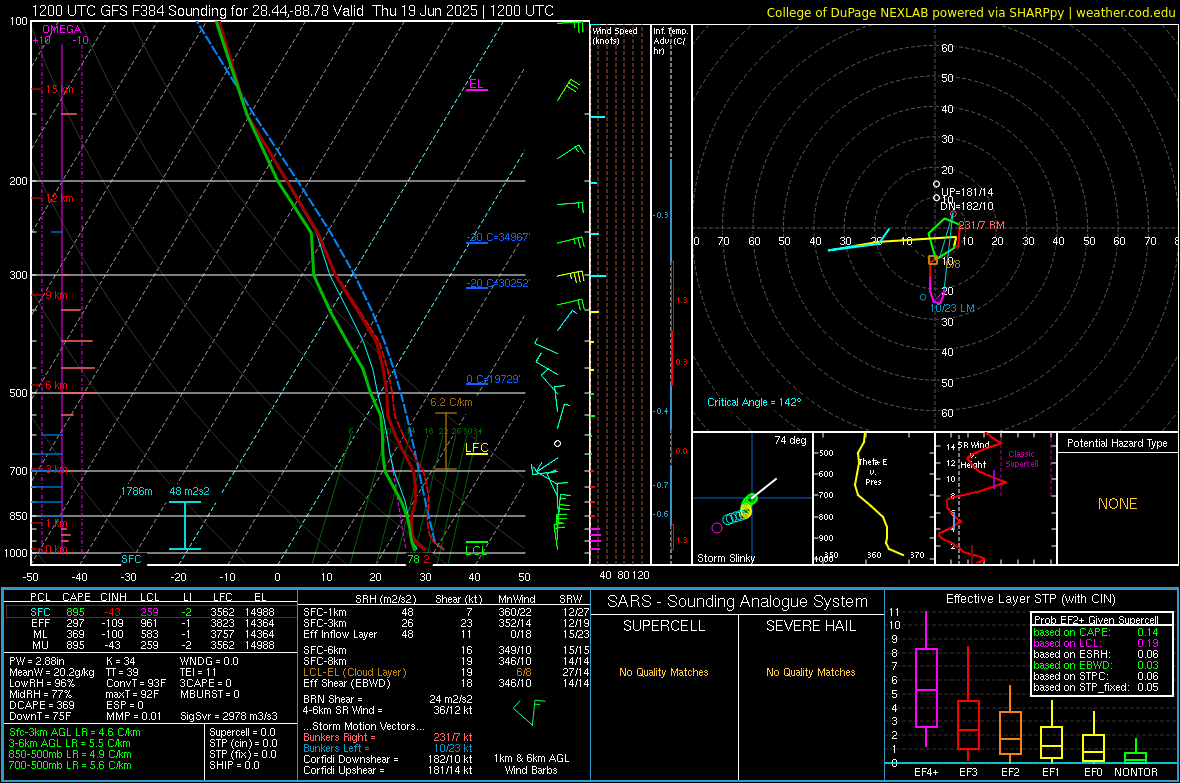Click the Storm Slinky panel label

point(726,558)
